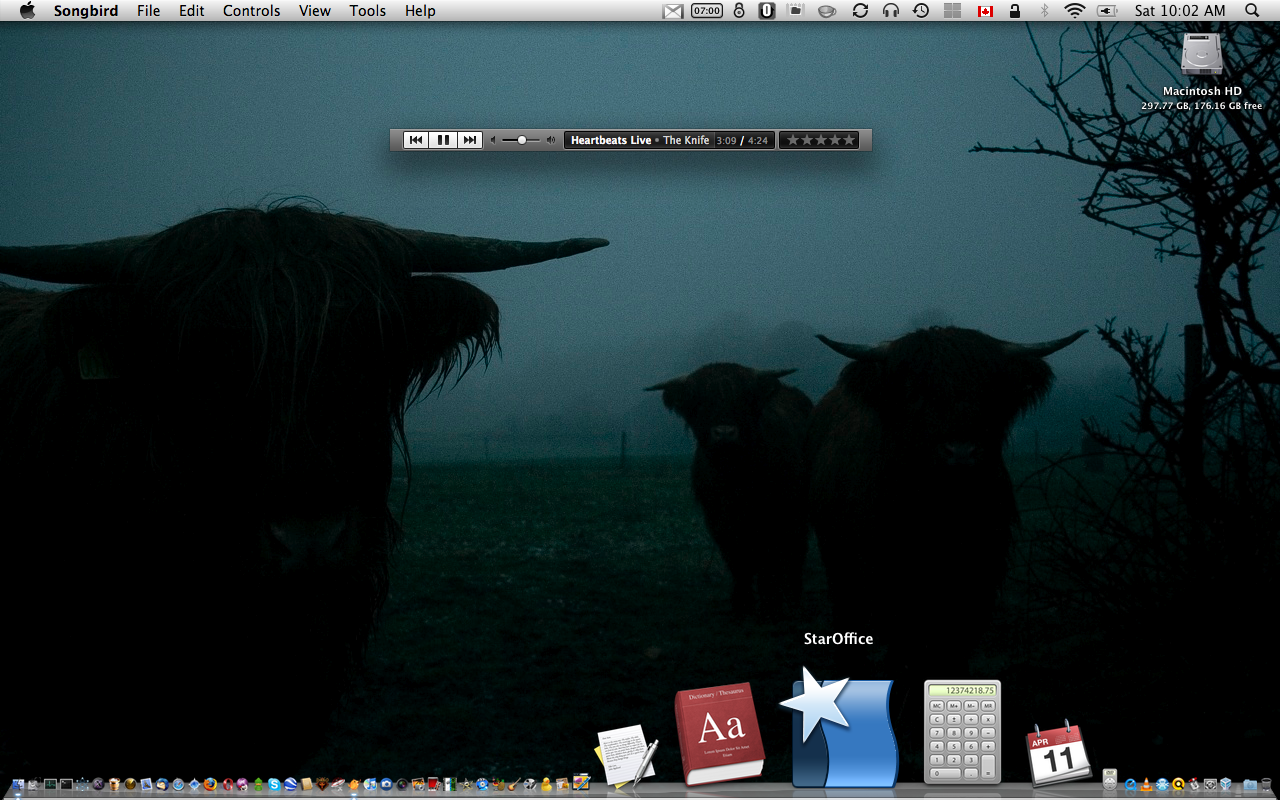Open the File menu
The height and width of the screenshot is (800, 1280).
(148, 11)
